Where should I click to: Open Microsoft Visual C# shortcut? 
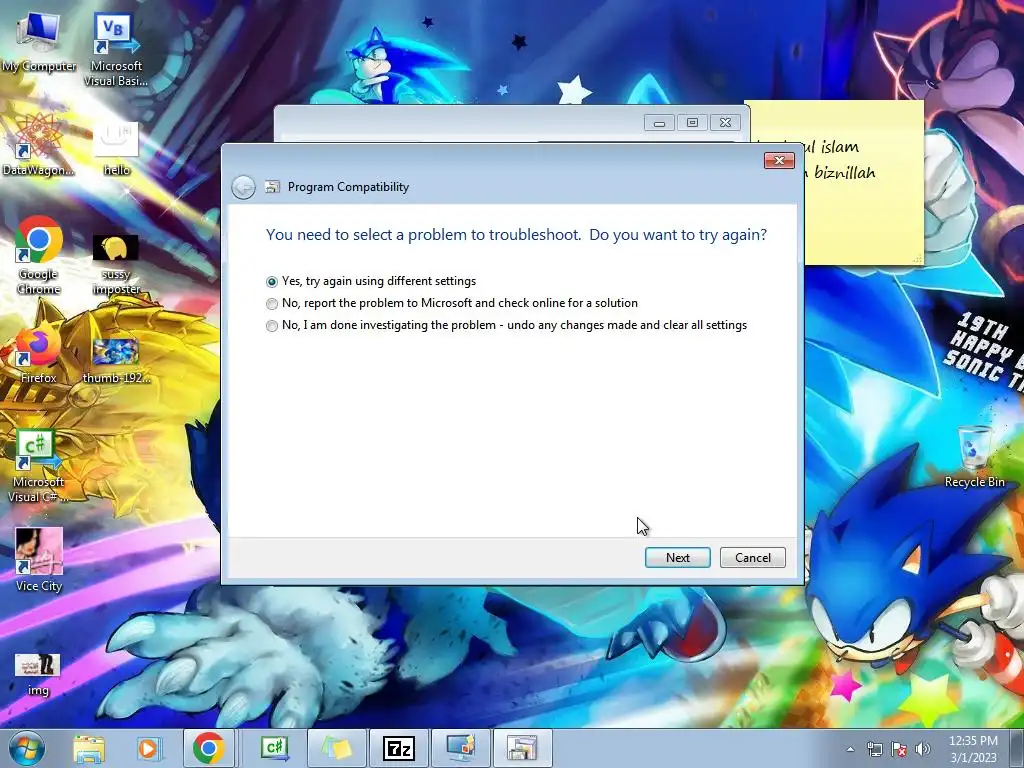pyautogui.click(x=39, y=466)
